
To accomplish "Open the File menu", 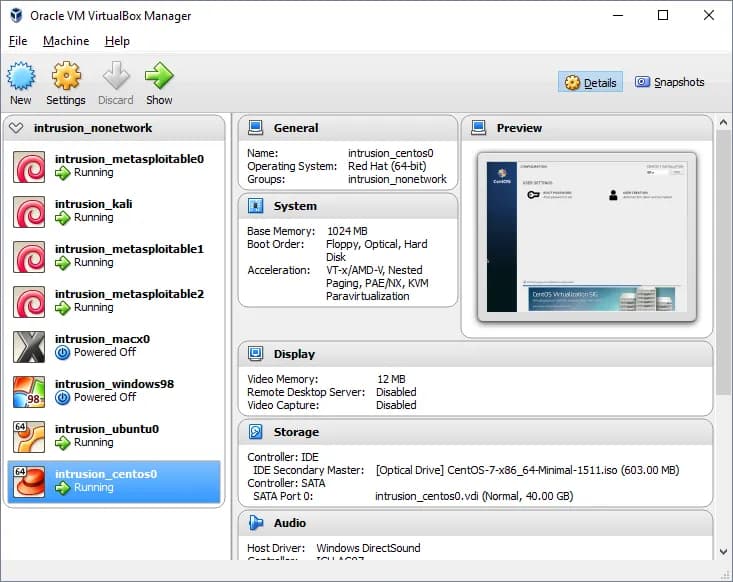I will 18,41.
